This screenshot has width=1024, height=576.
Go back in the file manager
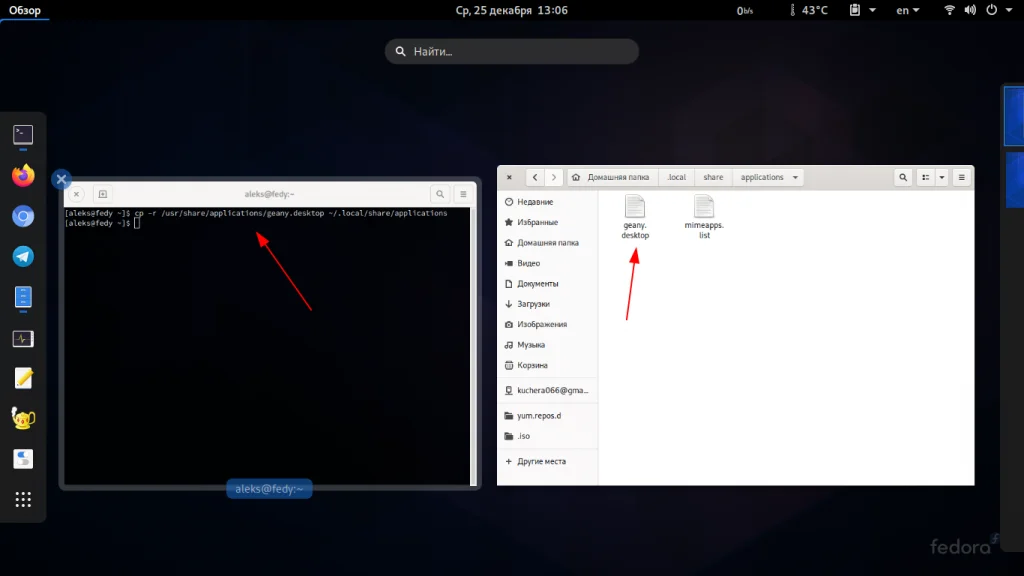click(x=535, y=177)
